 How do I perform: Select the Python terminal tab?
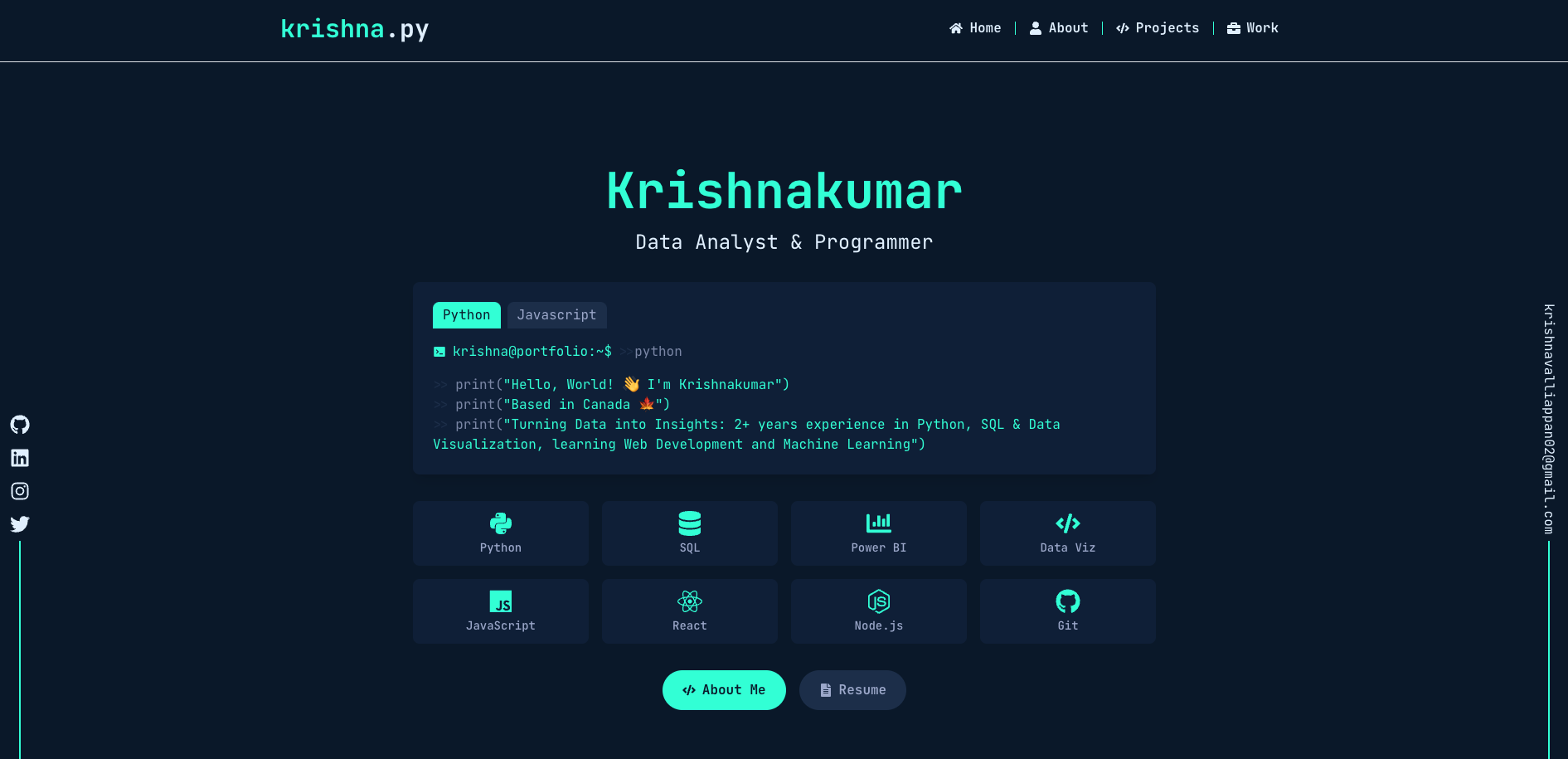point(466,315)
